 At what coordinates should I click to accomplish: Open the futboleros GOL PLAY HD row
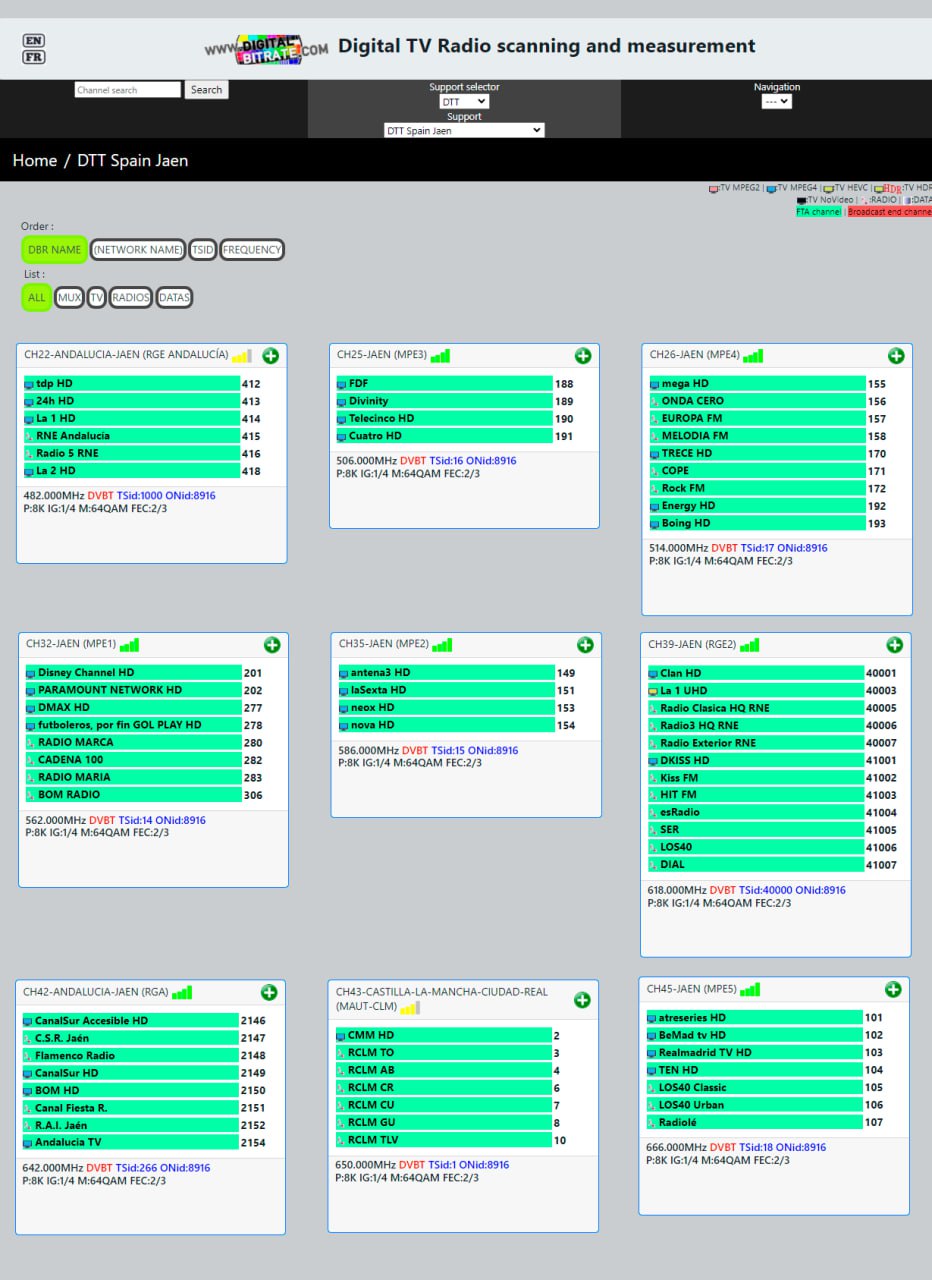(x=133, y=725)
